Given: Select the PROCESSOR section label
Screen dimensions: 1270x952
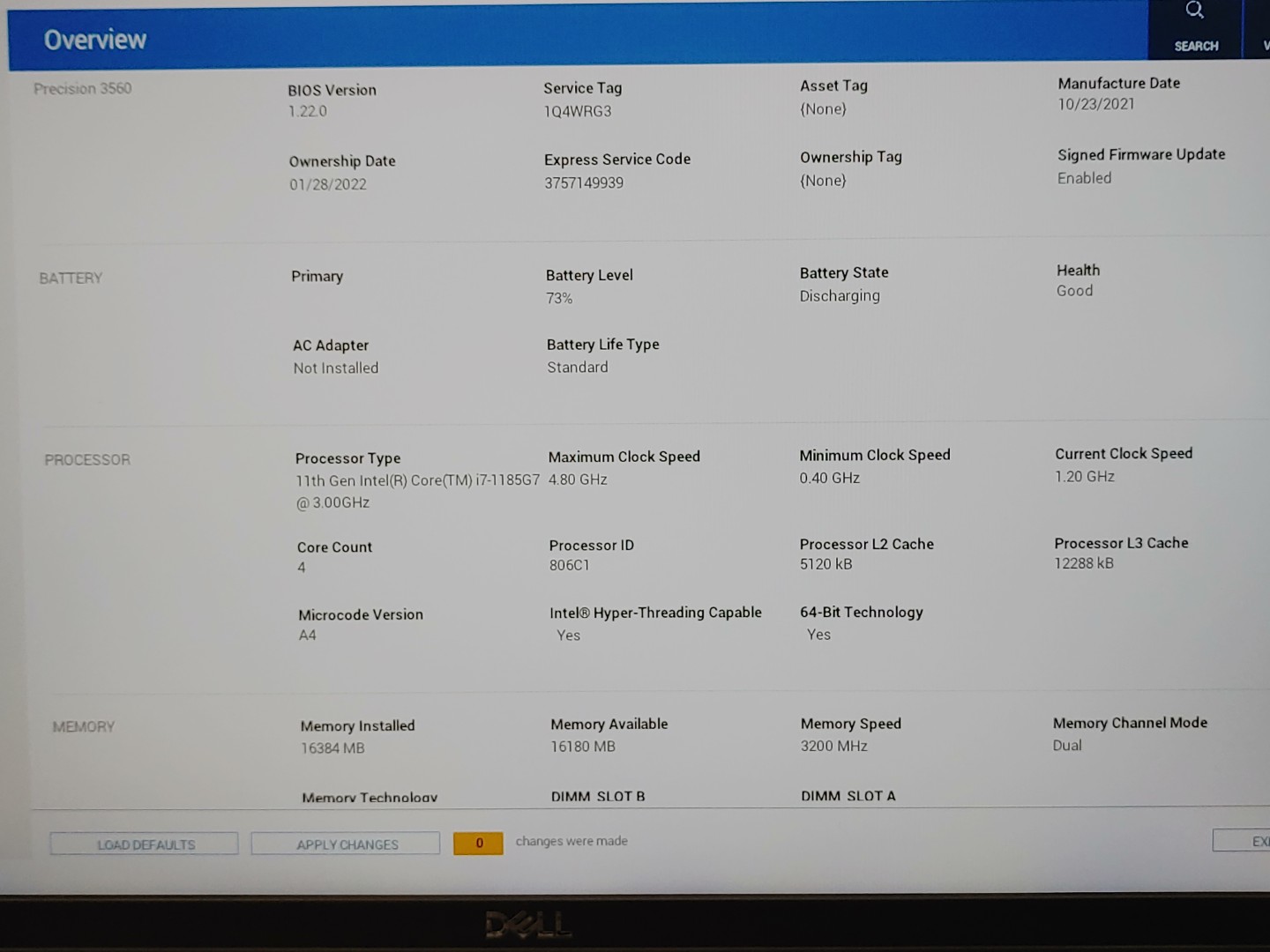Looking at the screenshot, I should (86, 460).
